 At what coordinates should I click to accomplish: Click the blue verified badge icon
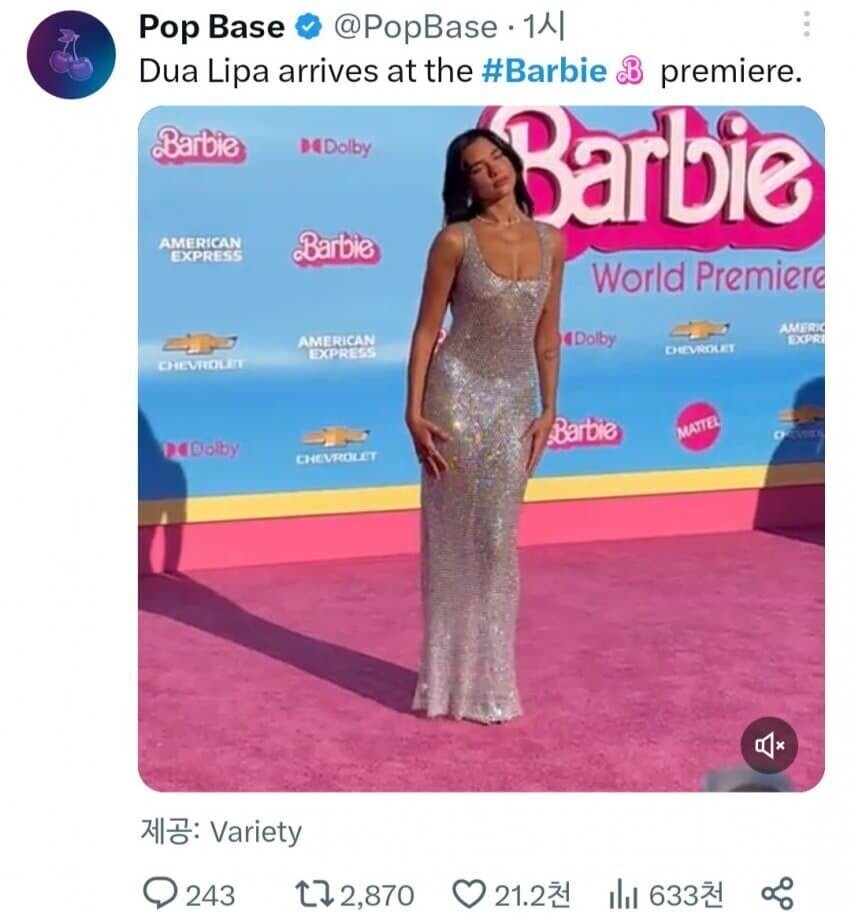[309, 27]
